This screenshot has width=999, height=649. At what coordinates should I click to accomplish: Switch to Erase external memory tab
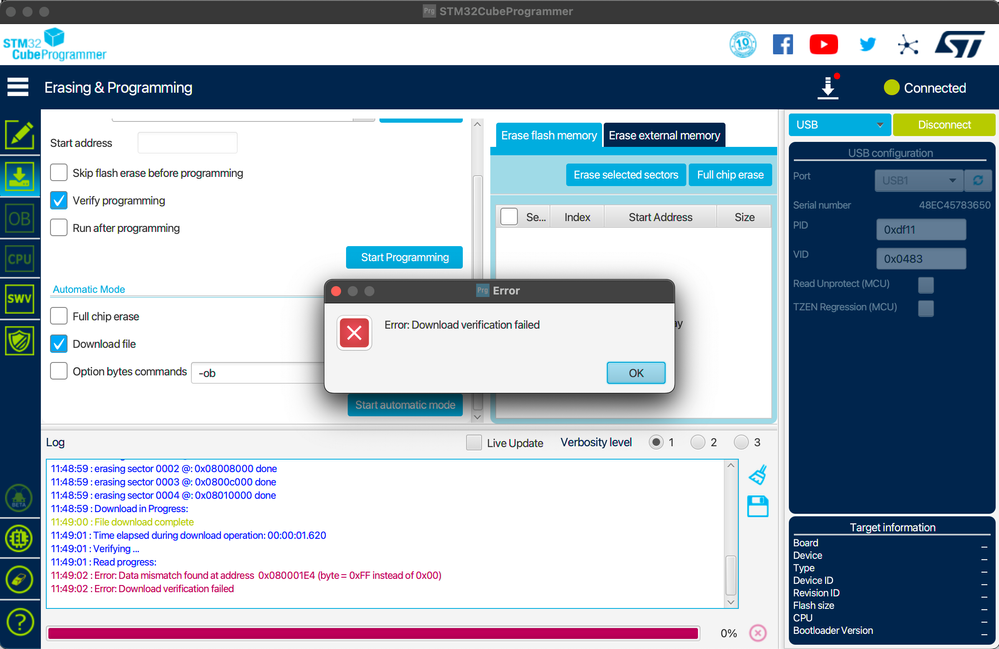[664, 135]
